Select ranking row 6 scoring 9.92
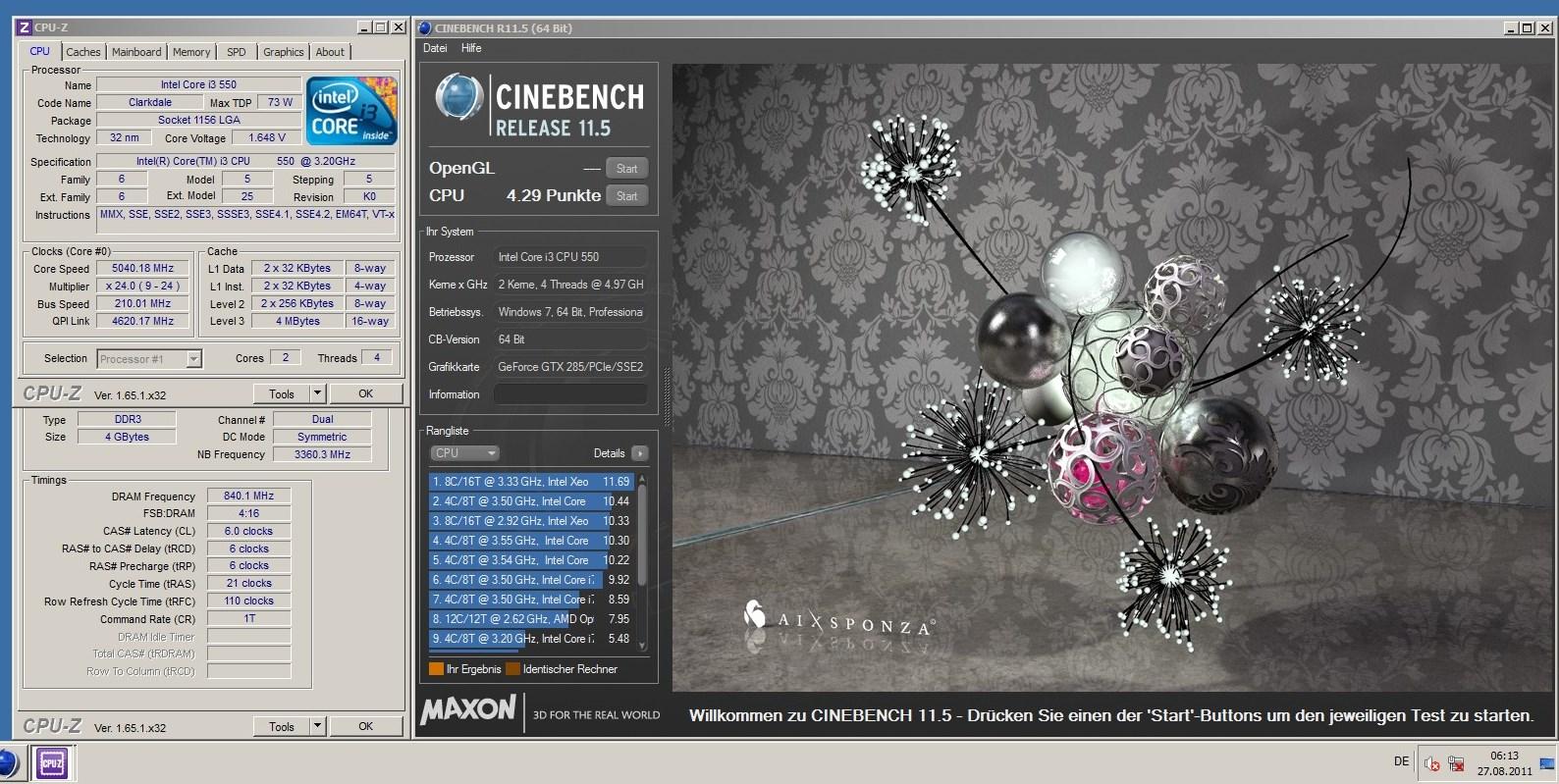This screenshot has height=784, width=1559. (531, 580)
